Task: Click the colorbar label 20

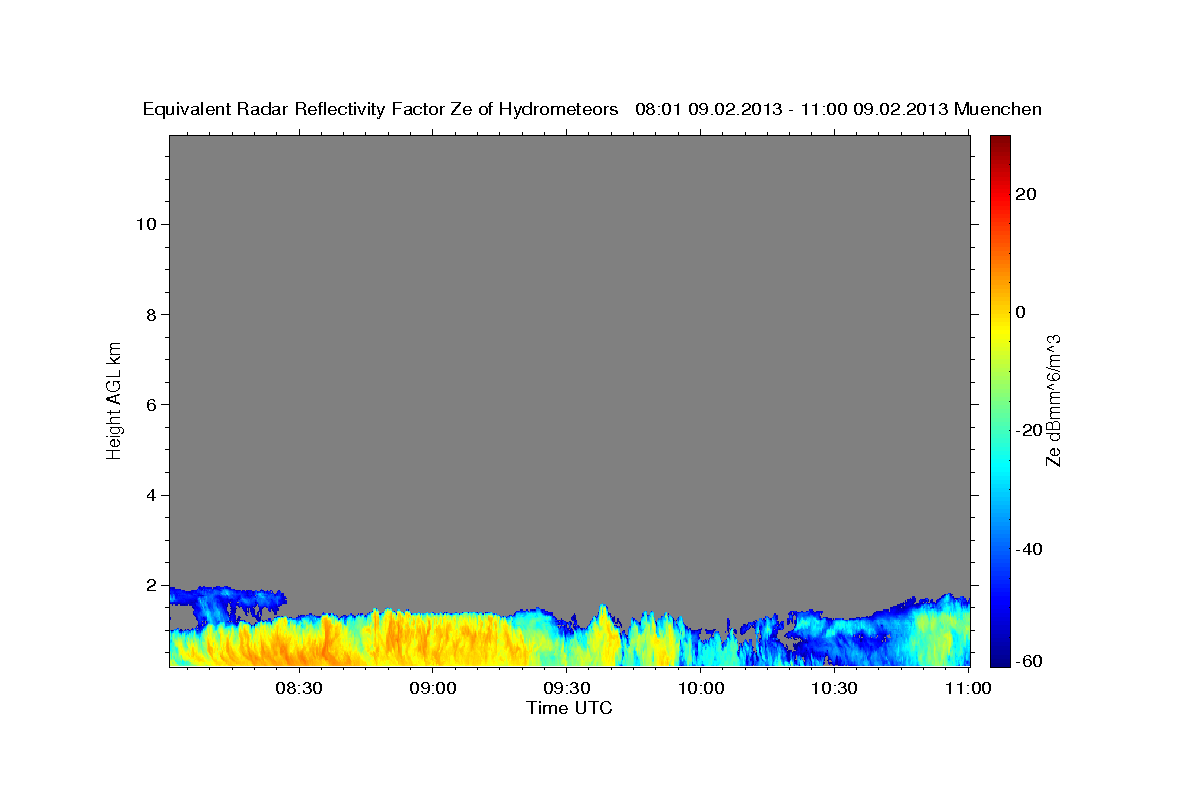Action: tap(1026, 194)
